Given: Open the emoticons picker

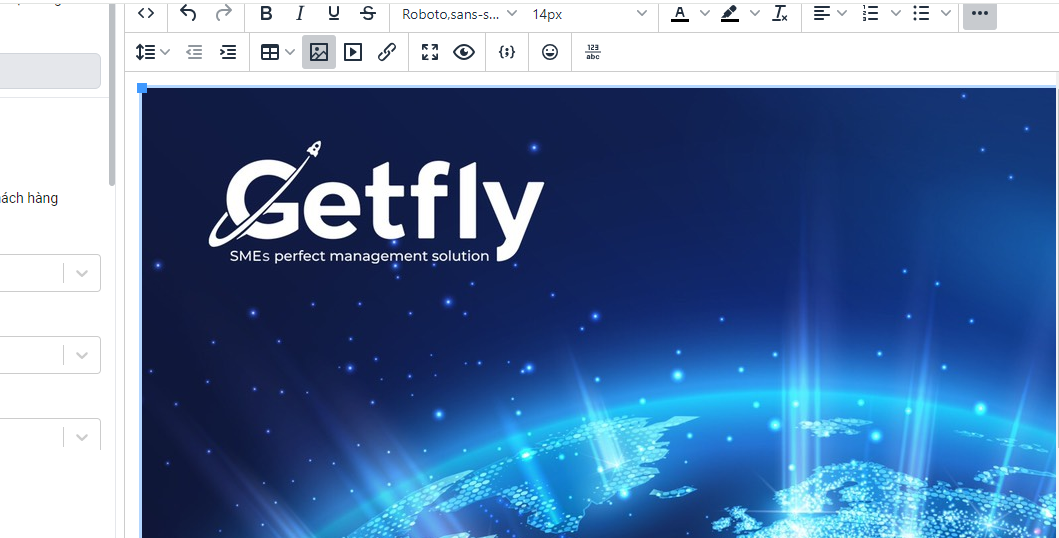Looking at the screenshot, I should [550, 52].
